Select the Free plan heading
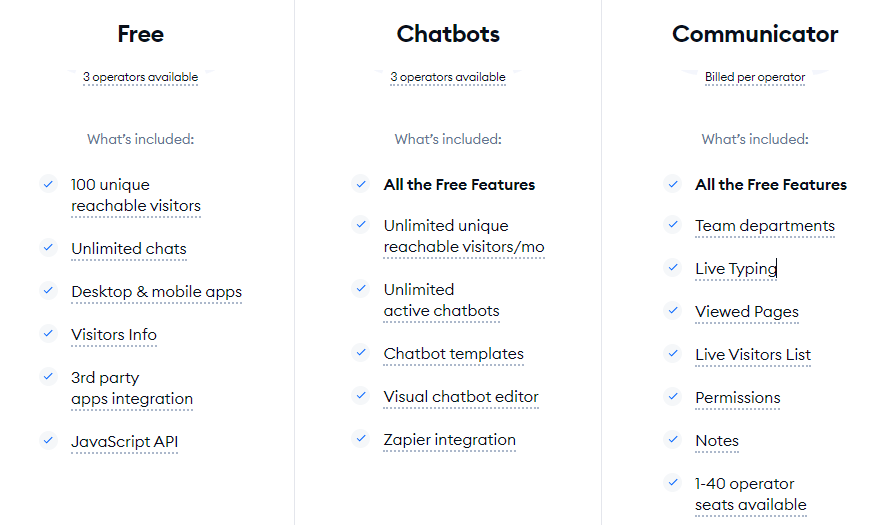The height and width of the screenshot is (525, 877). tap(140, 34)
